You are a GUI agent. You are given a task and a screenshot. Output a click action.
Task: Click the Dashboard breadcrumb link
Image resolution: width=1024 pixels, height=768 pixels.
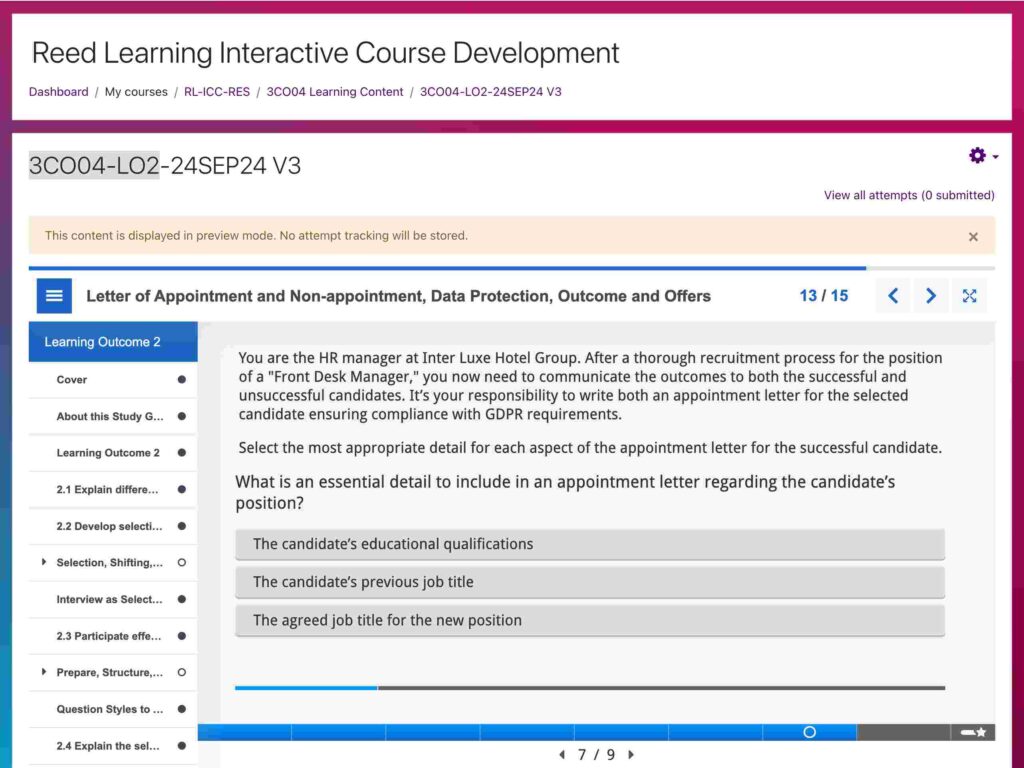pyautogui.click(x=58, y=92)
